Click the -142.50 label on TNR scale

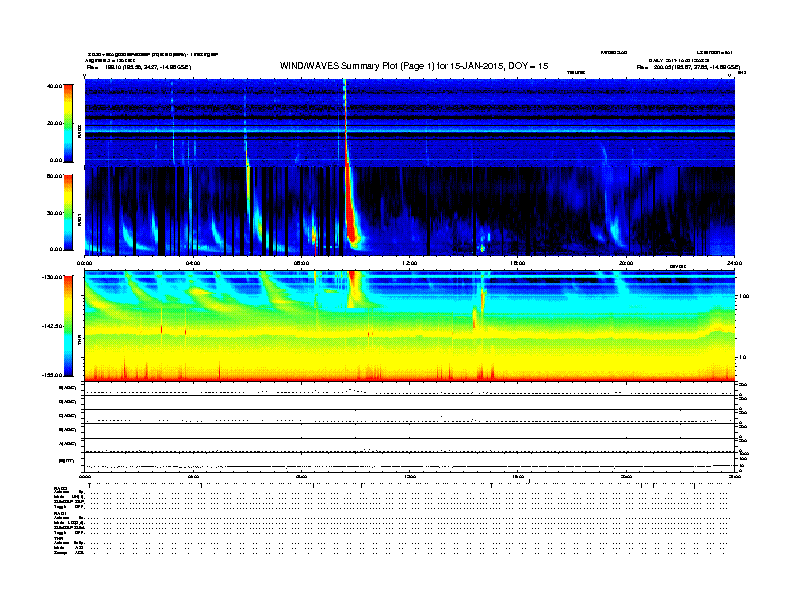coord(52,326)
